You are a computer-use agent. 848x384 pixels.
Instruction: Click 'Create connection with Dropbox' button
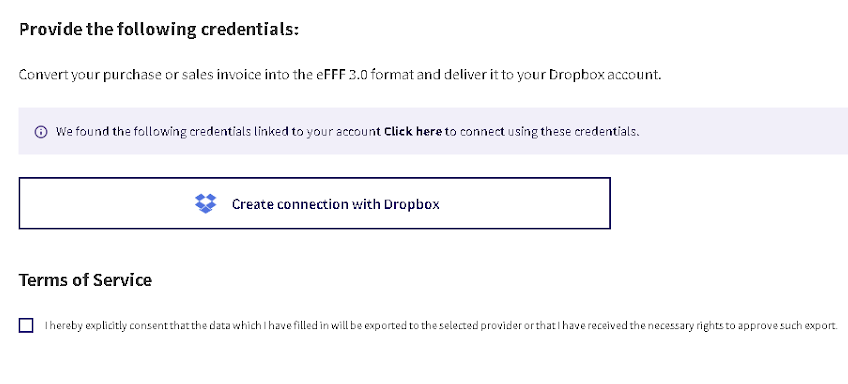[x=315, y=203]
